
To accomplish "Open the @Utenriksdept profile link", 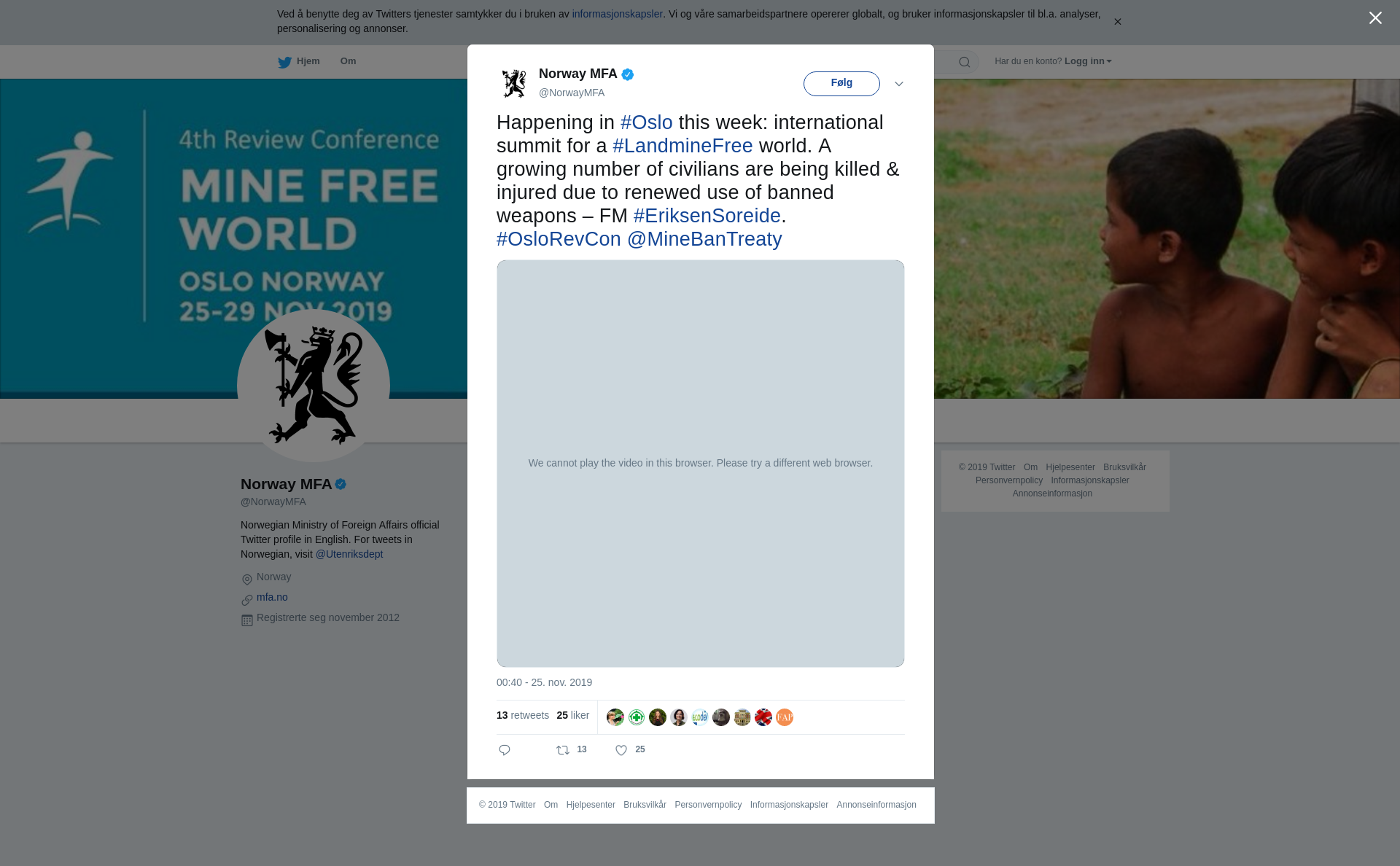I will (x=349, y=554).
